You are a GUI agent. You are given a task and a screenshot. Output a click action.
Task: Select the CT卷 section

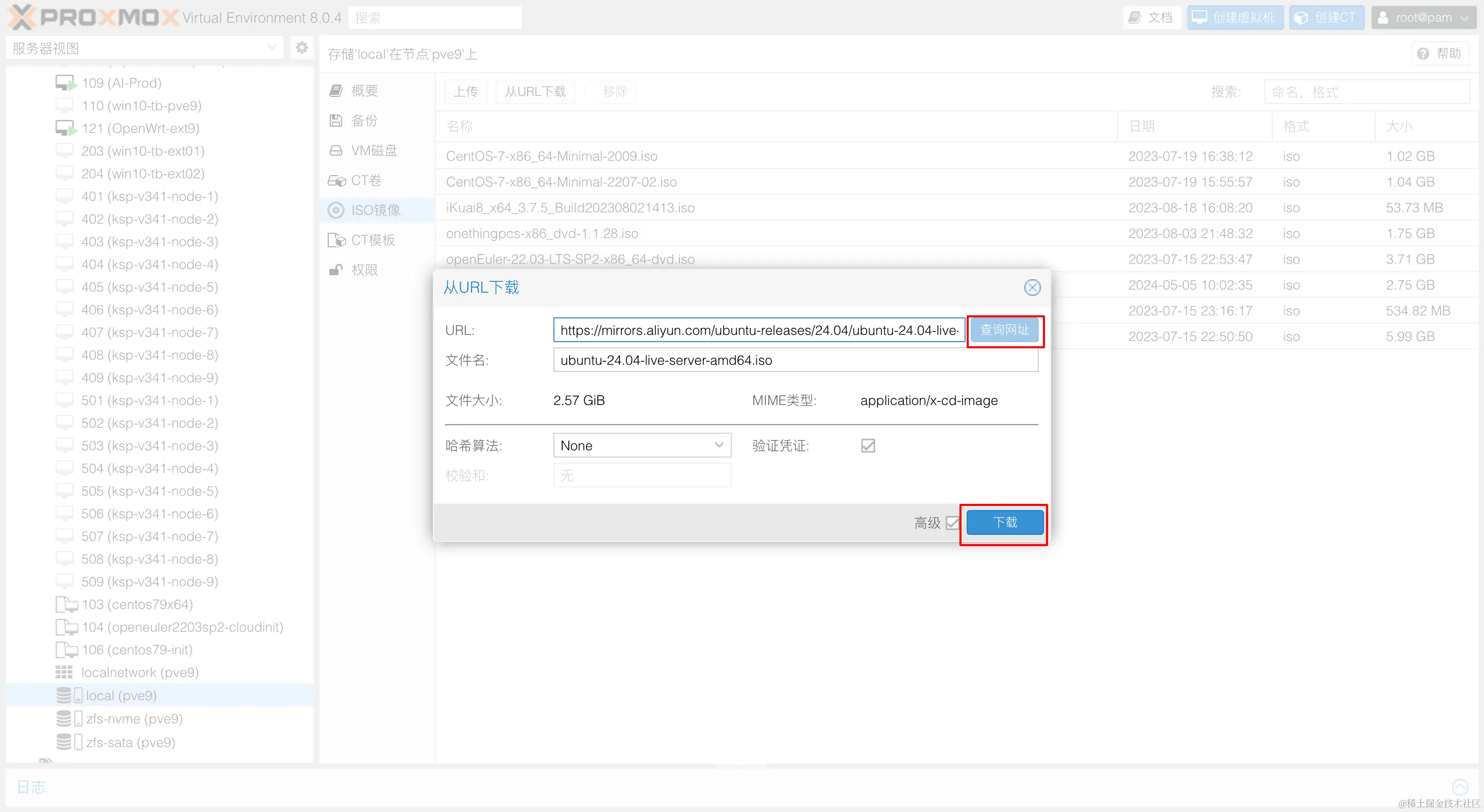pos(366,180)
